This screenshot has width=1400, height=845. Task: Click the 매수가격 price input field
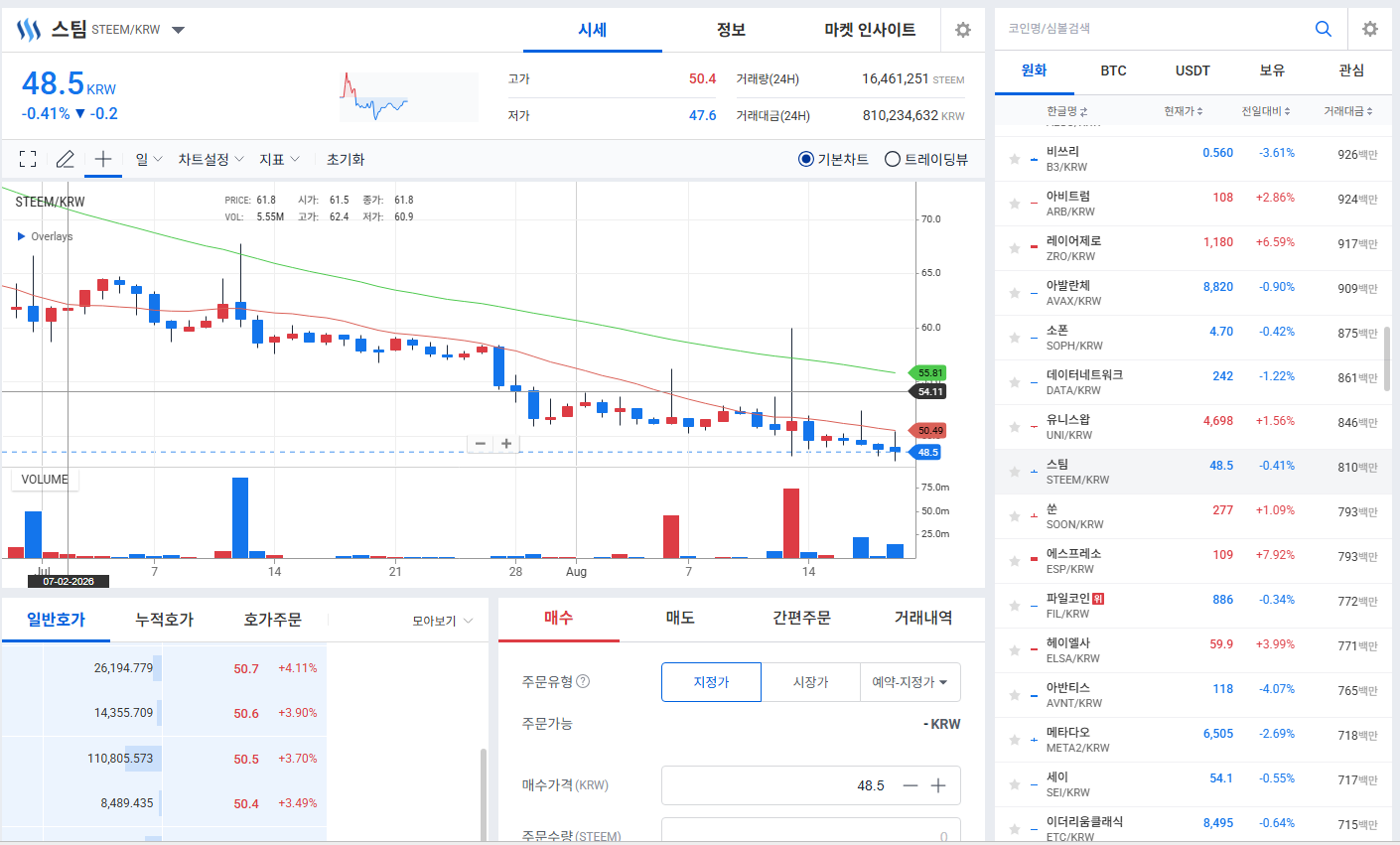click(811, 785)
